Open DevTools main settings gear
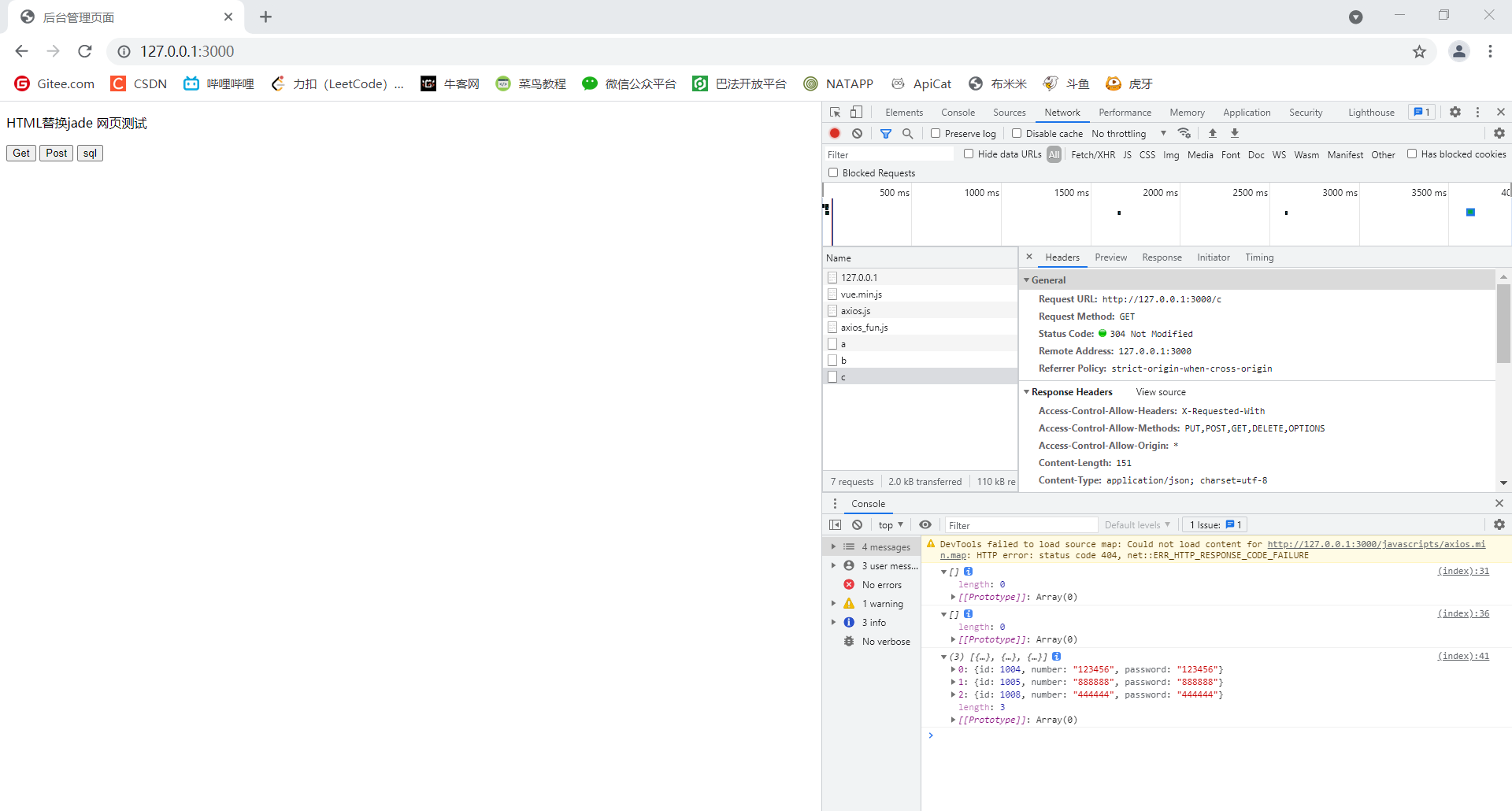The width and height of the screenshot is (1512, 811). pos(1455,113)
